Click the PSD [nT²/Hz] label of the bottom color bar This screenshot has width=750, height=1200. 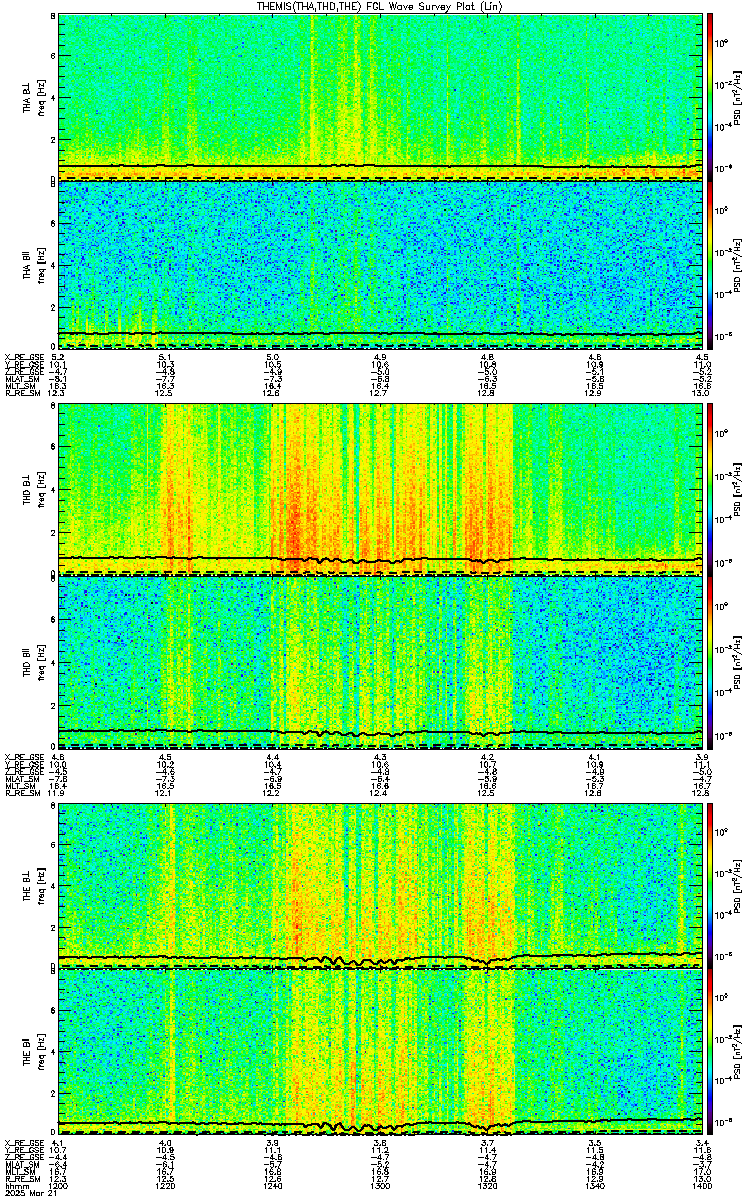tap(737, 1053)
